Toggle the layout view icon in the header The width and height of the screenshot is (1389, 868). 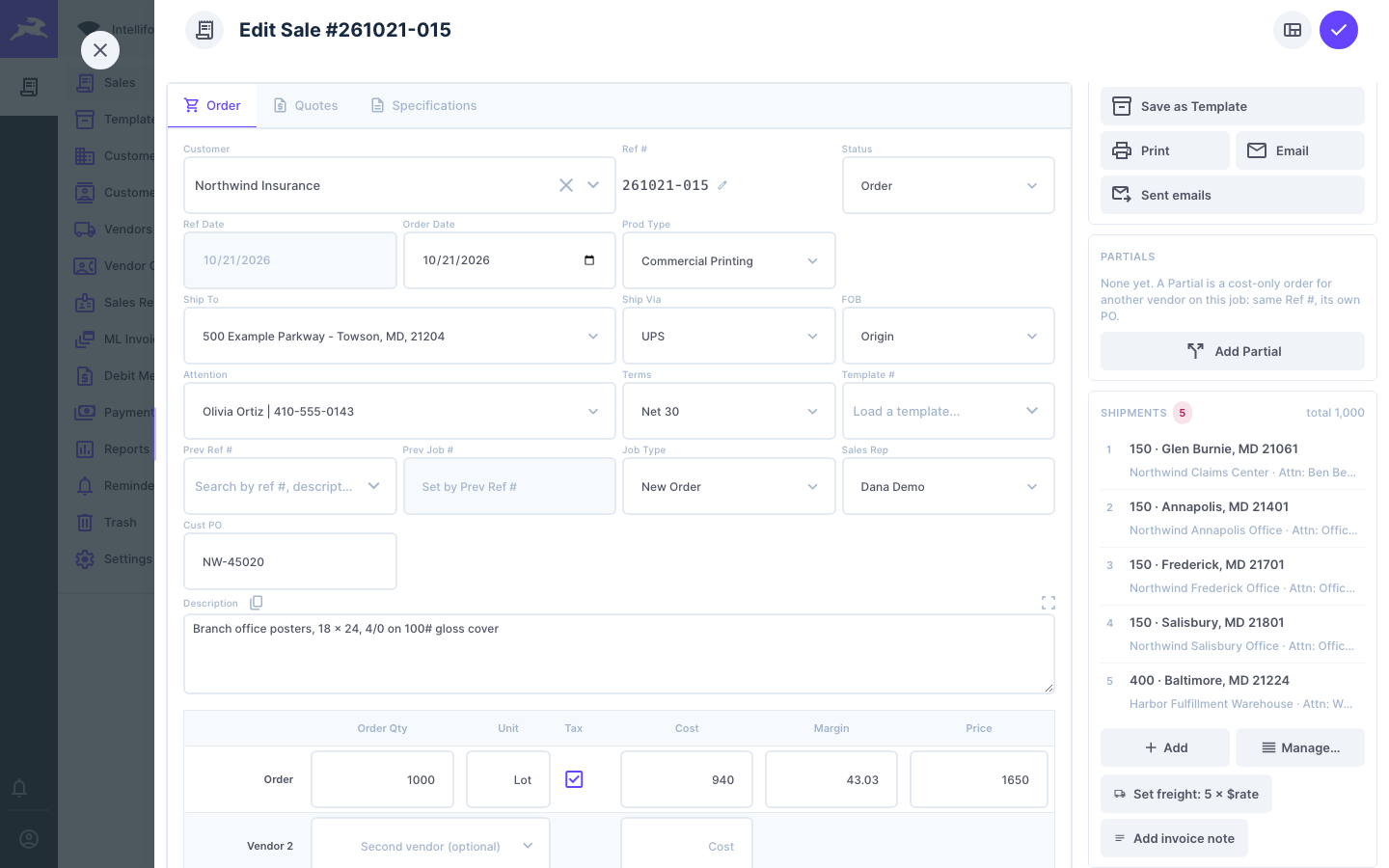1293,30
